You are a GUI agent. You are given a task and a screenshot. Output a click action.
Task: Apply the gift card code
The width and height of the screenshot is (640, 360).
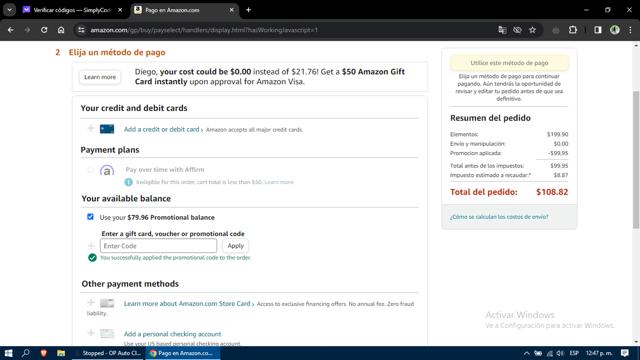coord(236,246)
